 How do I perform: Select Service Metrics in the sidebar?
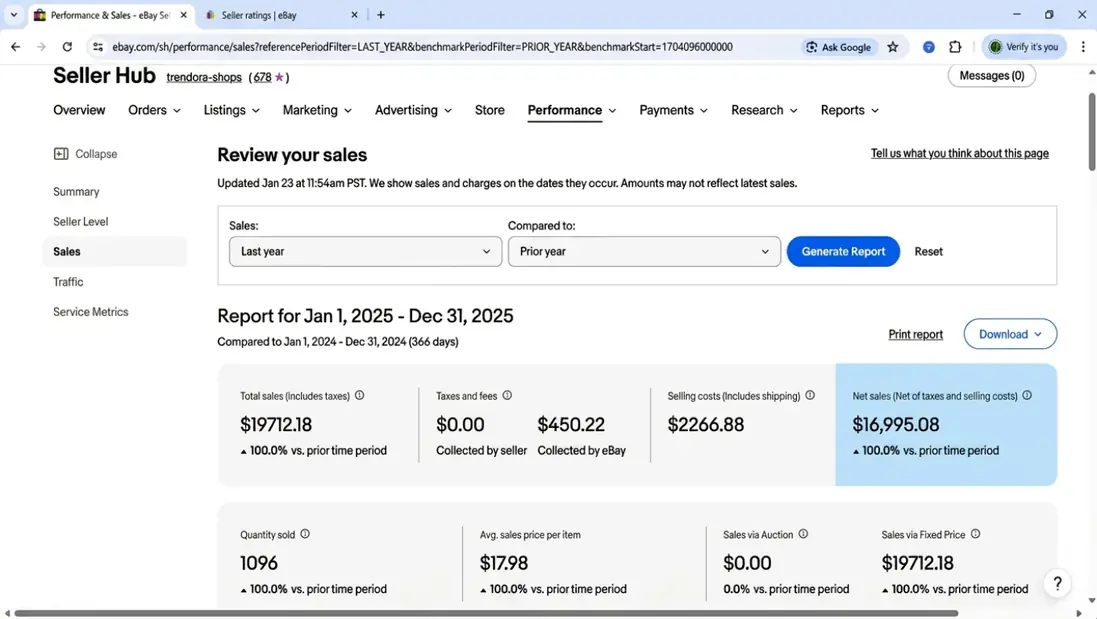90,312
